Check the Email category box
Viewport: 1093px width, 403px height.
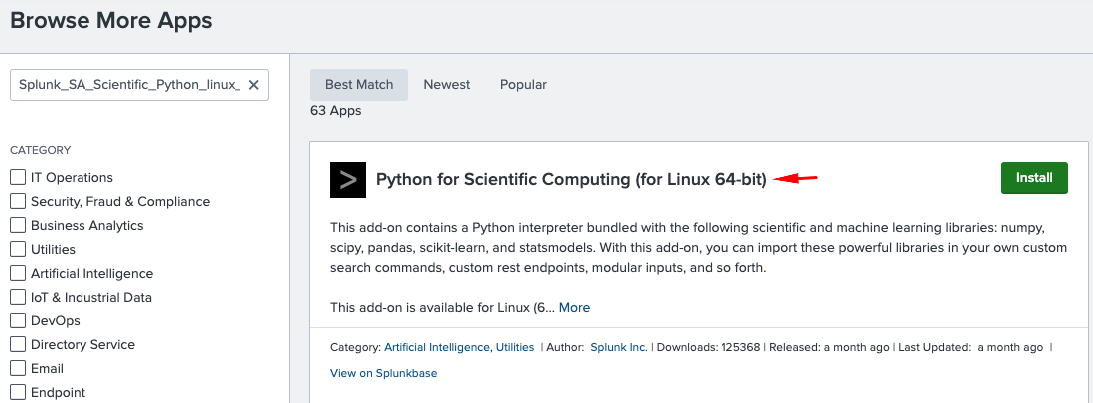click(x=18, y=369)
